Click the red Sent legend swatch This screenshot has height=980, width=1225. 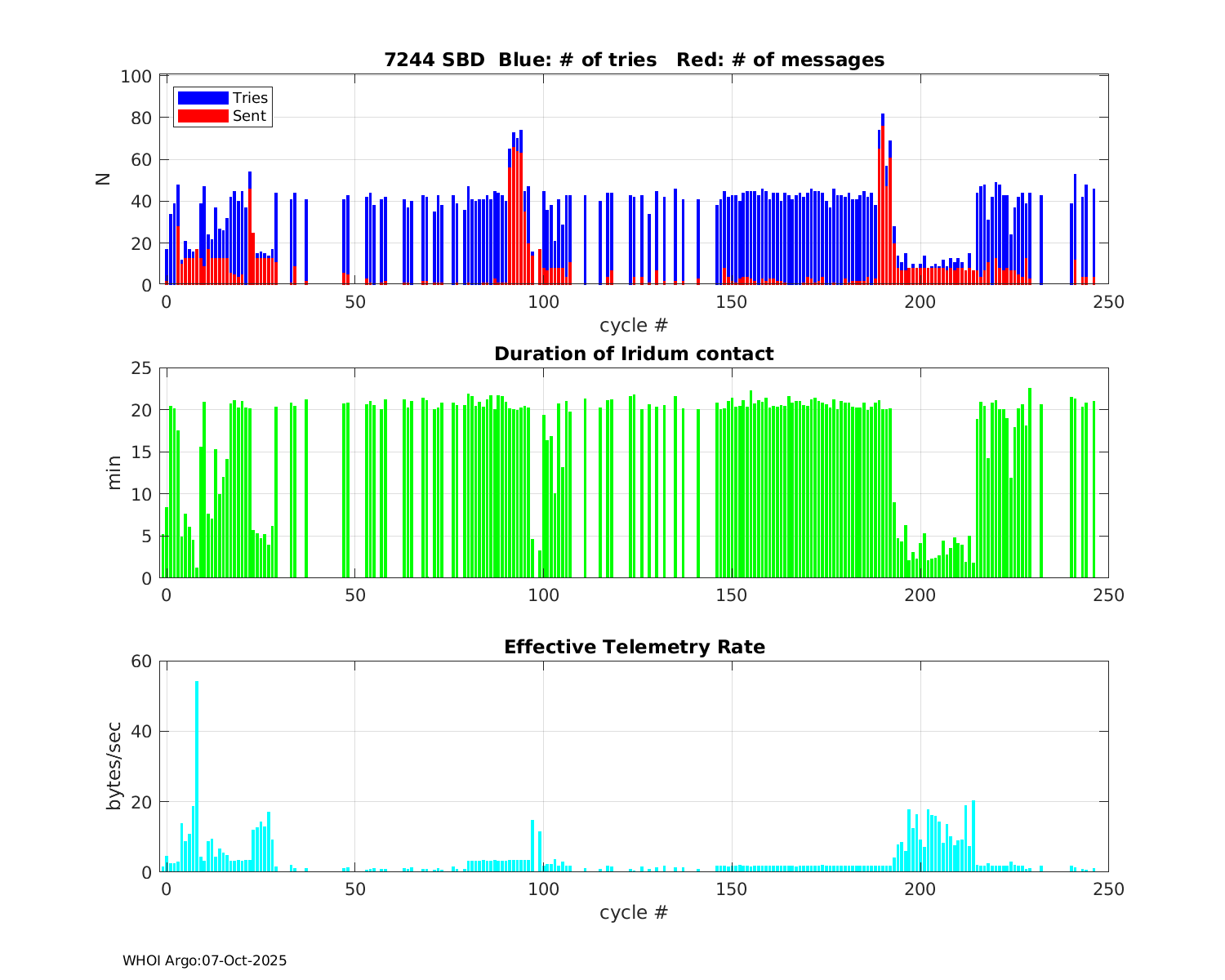click(203, 116)
